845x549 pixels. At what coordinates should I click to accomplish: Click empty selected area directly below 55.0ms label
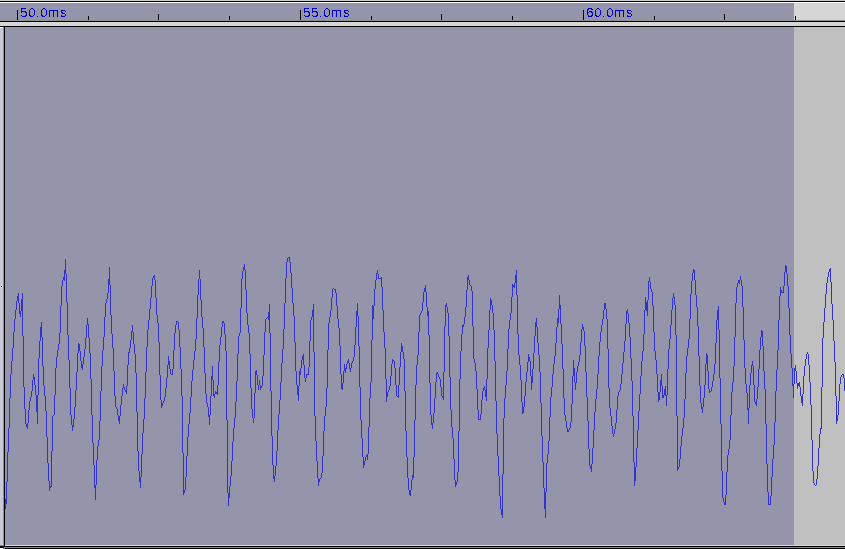click(x=327, y=120)
